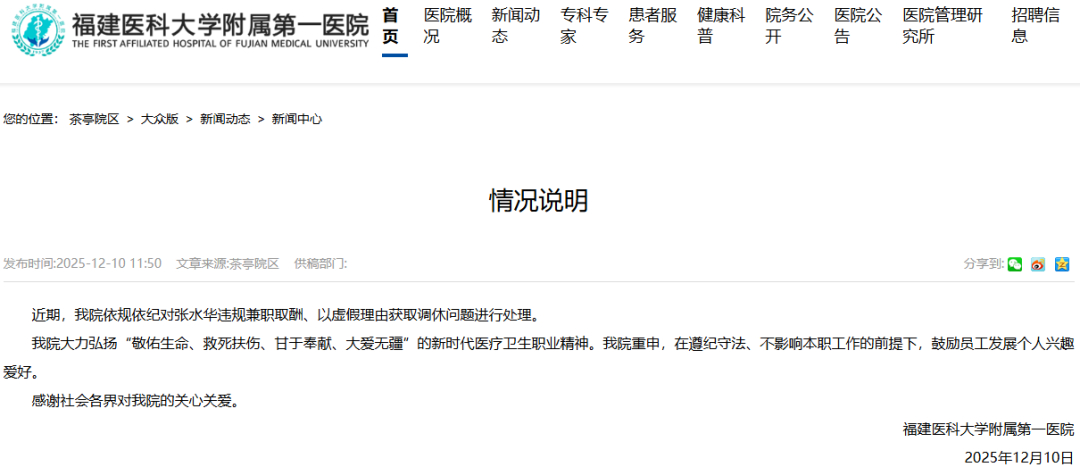The height and width of the screenshot is (467, 1080).
Task: Click 新闻中心 breadcrumb link
Action: point(297,119)
